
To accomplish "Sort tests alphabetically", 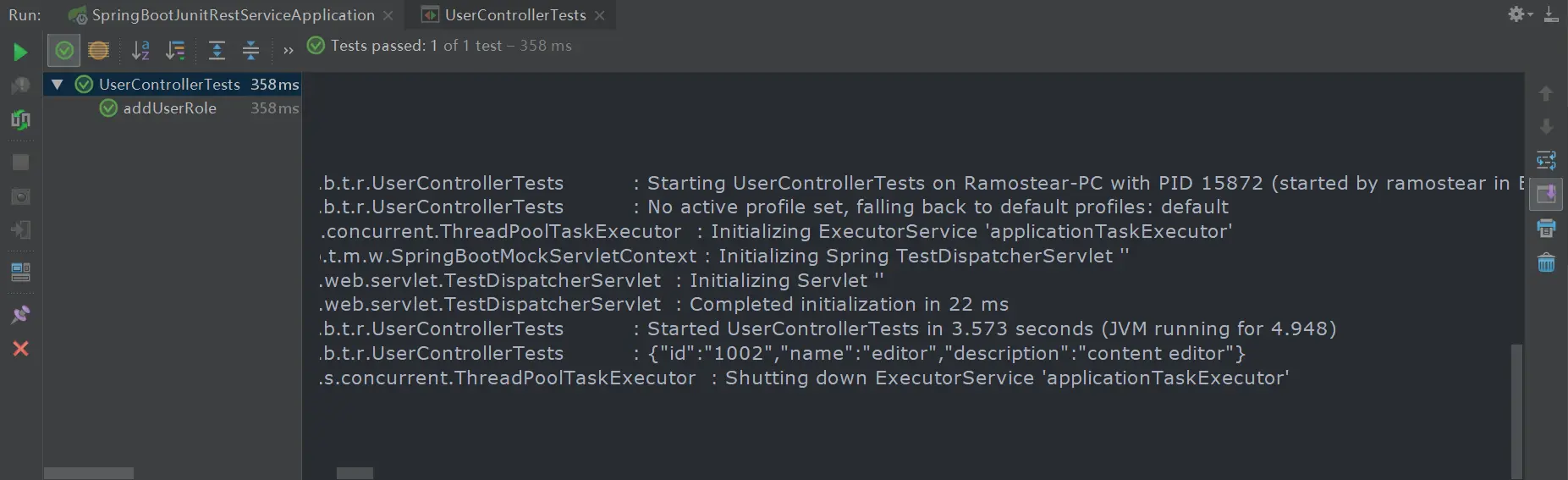I will coord(140,51).
